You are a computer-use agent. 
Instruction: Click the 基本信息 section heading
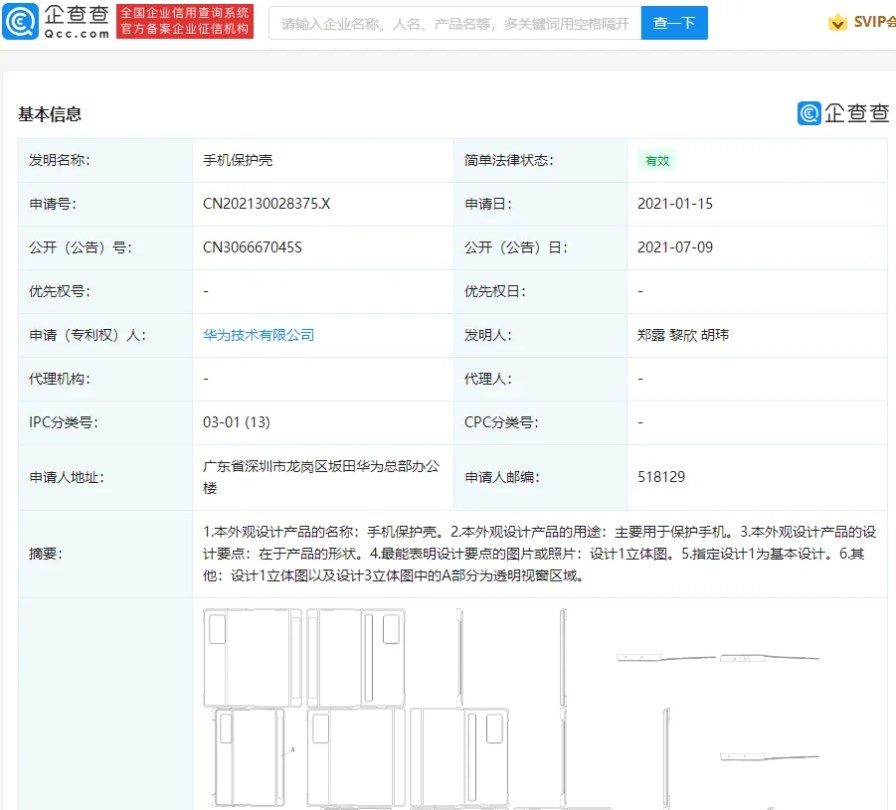[50, 114]
